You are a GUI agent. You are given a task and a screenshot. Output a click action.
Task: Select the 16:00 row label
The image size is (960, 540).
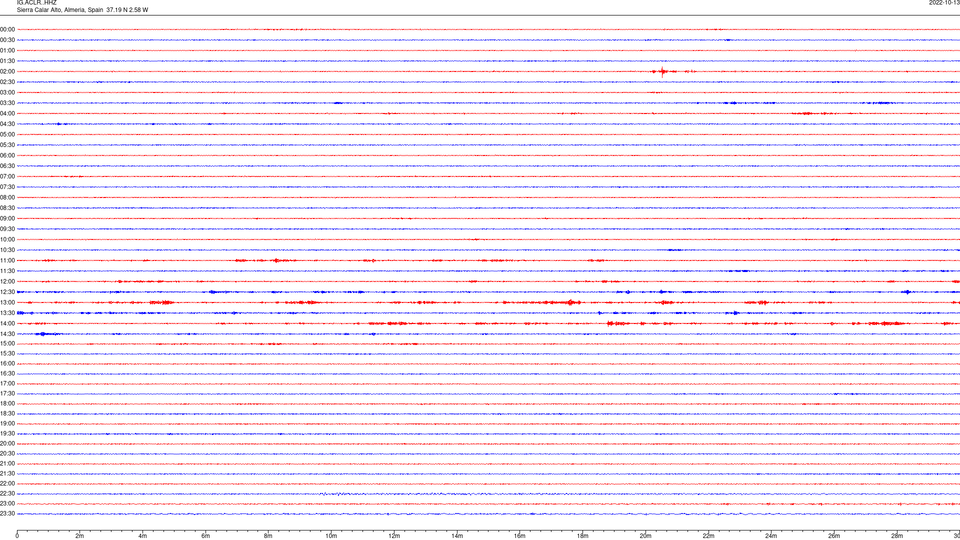(7, 364)
